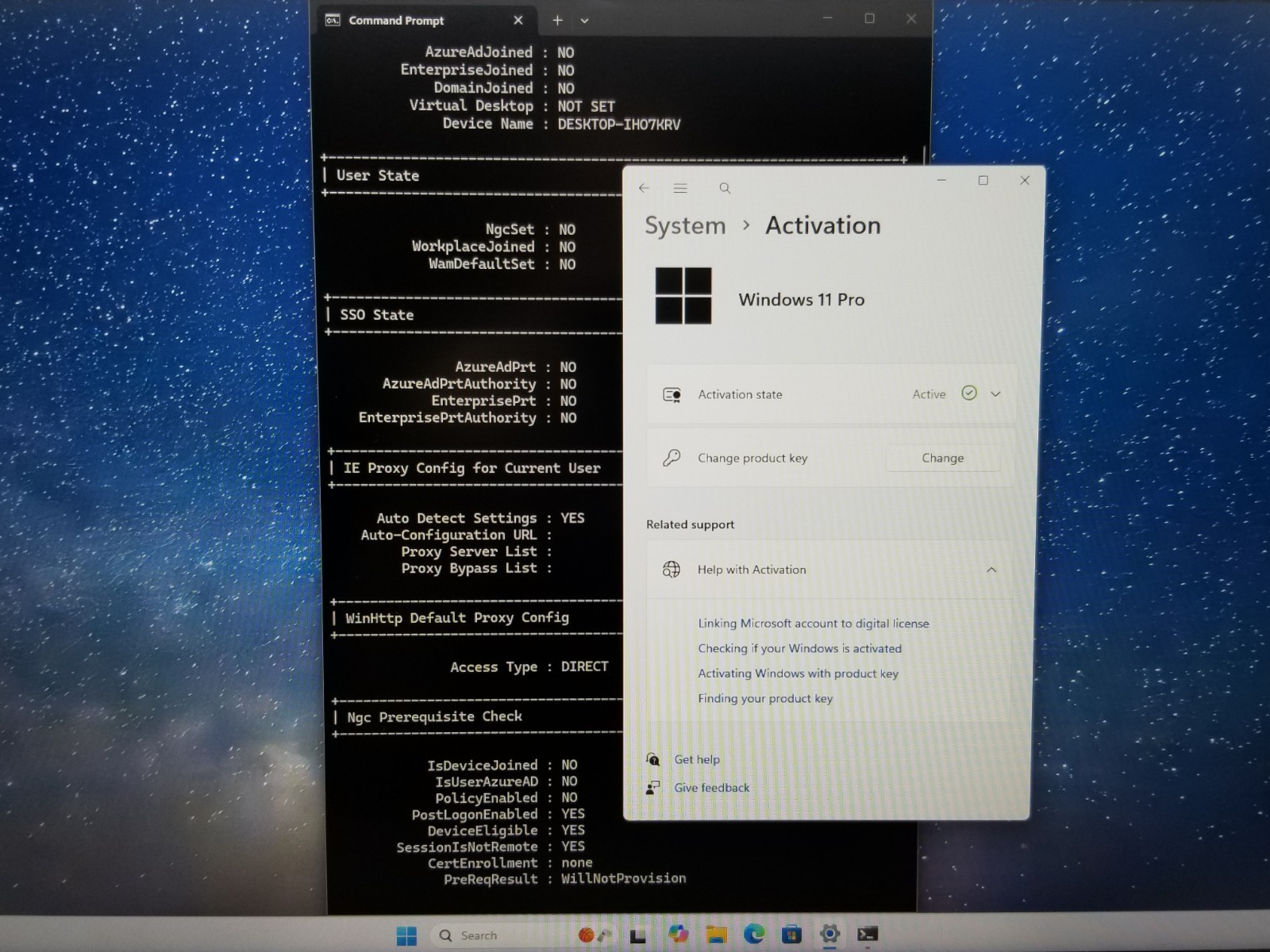Click the IE Proxy Config for Current User header
Viewport: 1270px width, 952px height.
(471, 468)
